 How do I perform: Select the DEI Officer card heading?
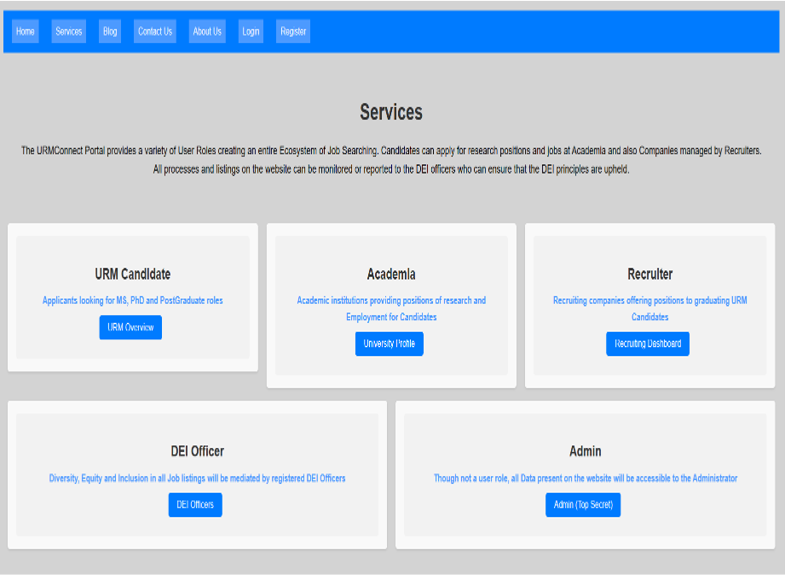pyautogui.click(x=197, y=451)
